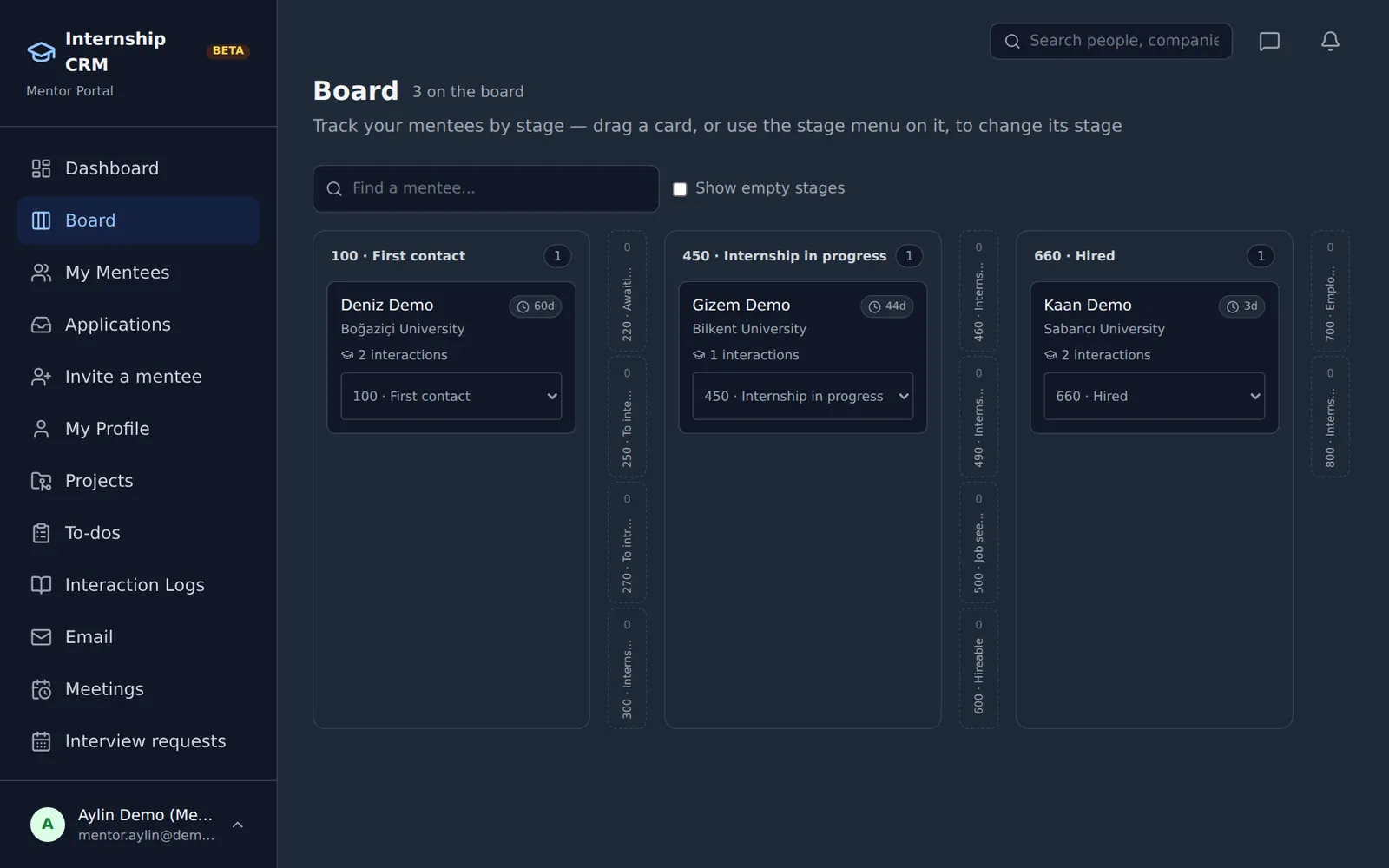Click the graduation cap logo icon

point(41,52)
